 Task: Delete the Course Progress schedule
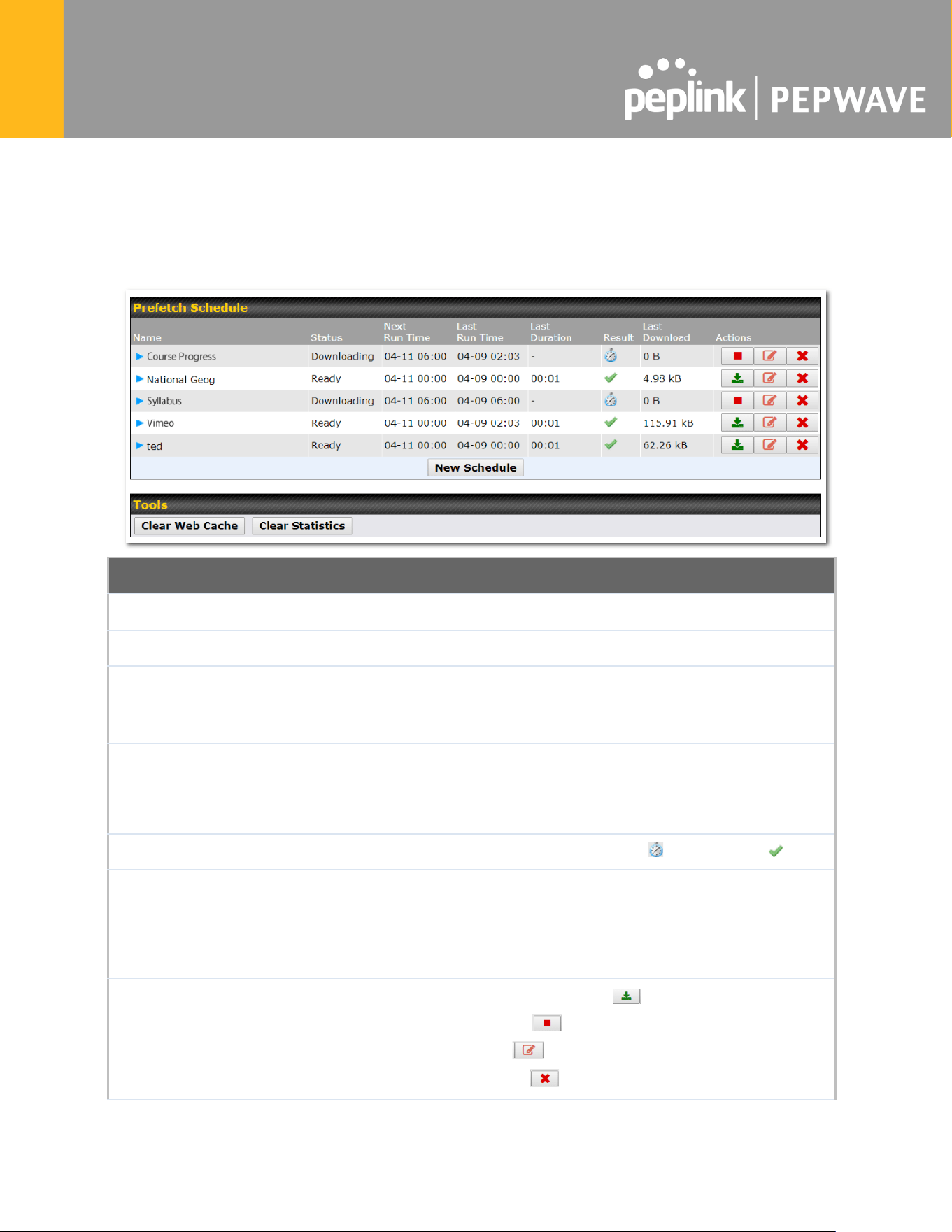[x=802, y=356]
